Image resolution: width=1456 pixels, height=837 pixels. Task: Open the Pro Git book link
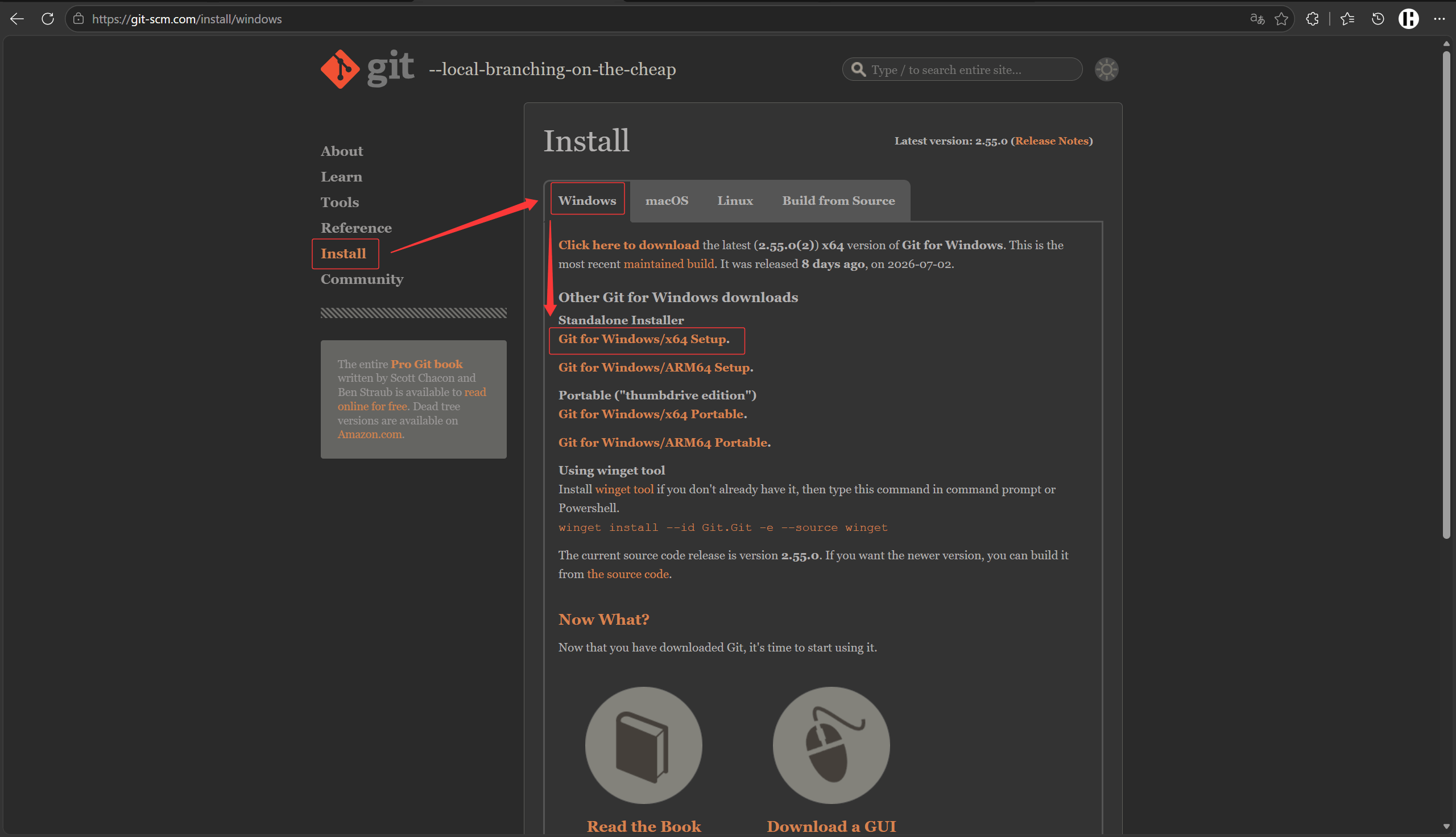tap(427, 364)
